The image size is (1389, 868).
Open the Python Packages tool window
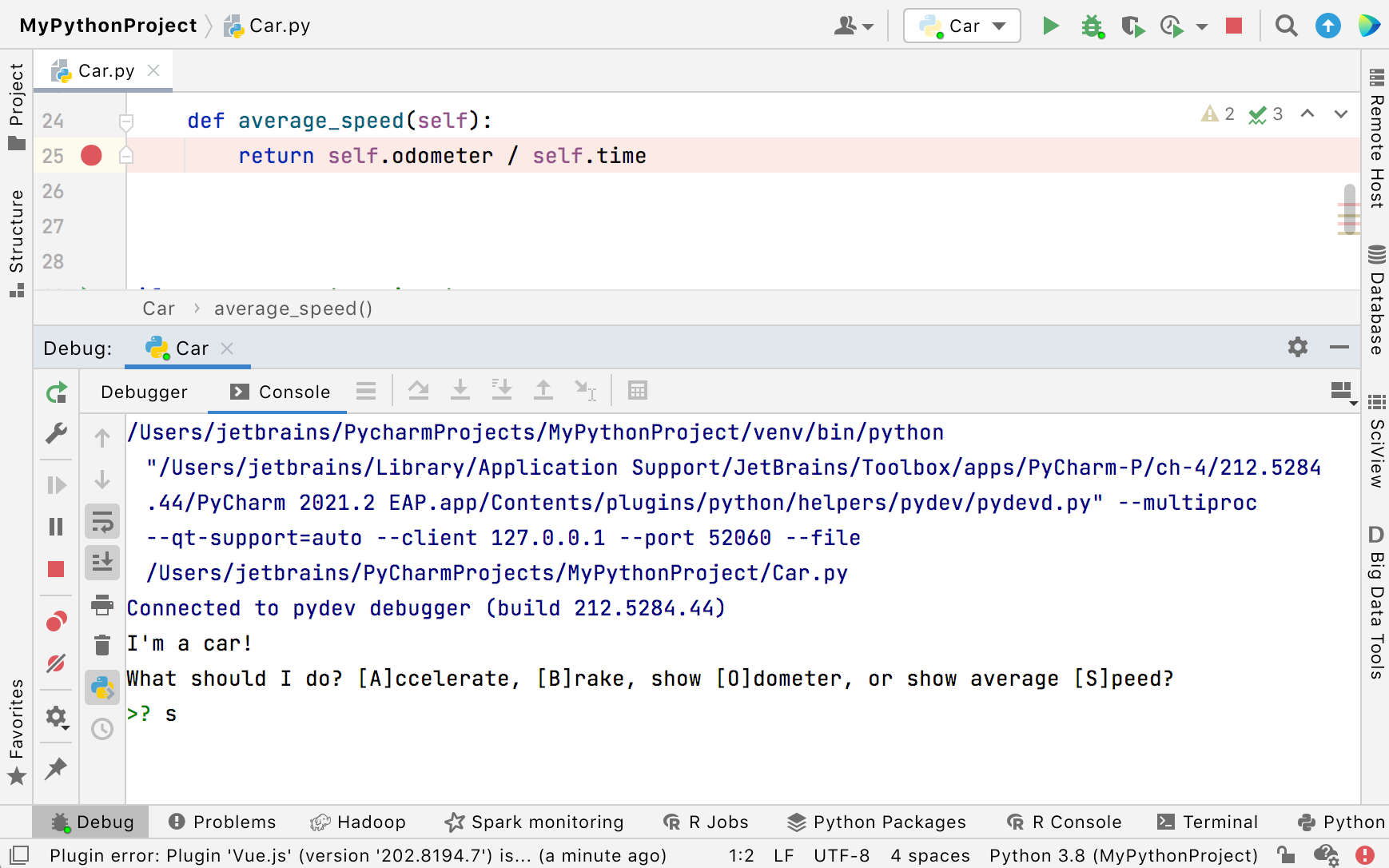point(877,822)
